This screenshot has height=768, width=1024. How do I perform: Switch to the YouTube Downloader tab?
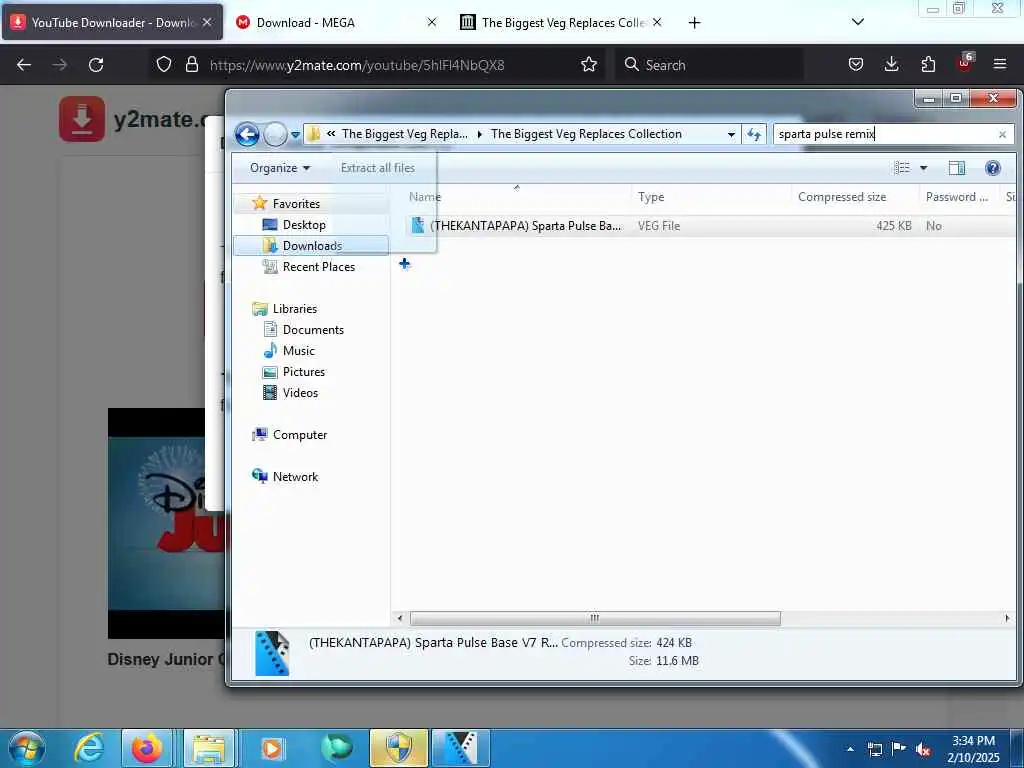coord(112,22)
